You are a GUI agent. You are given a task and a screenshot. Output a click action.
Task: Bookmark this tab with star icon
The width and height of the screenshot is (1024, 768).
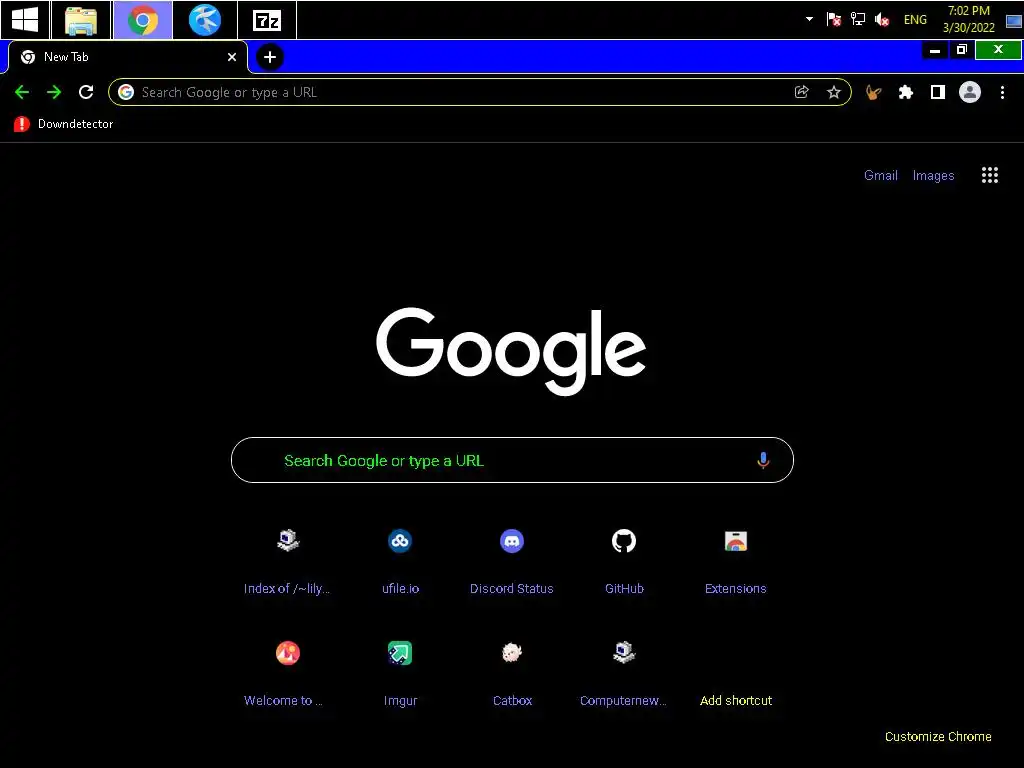(833, 92)
